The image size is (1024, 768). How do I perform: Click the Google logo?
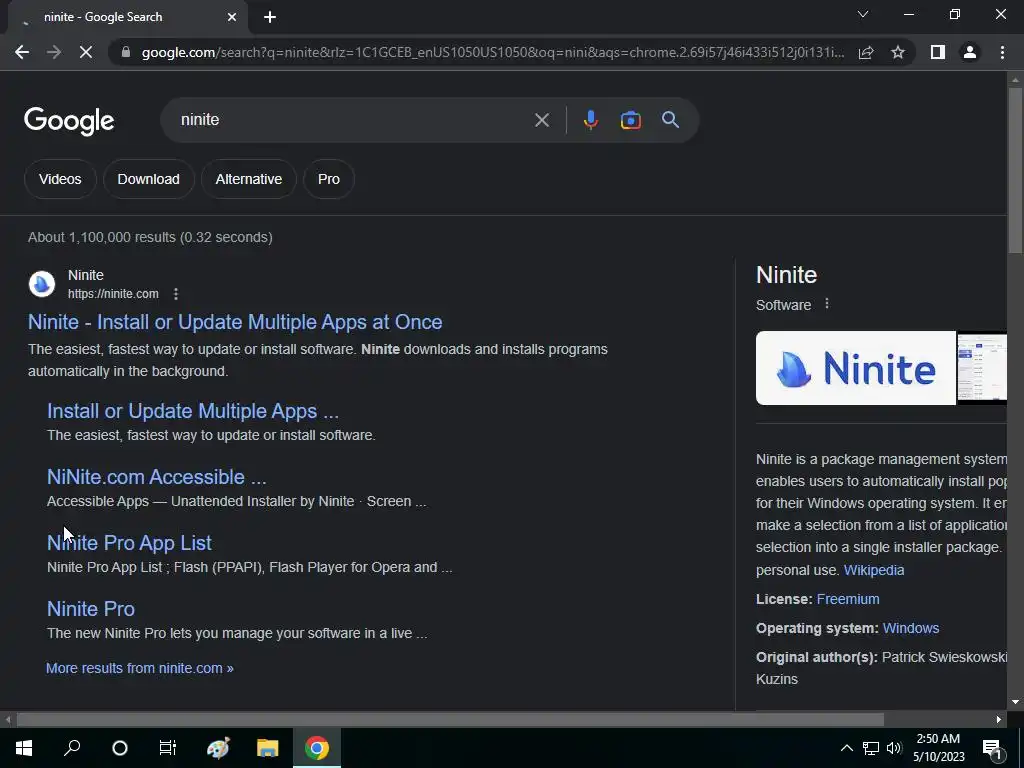(69, 121)
